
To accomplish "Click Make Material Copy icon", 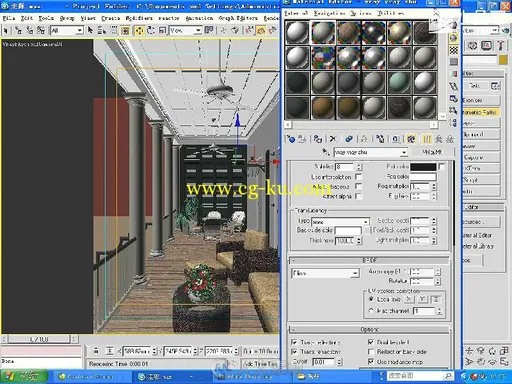I will pos(349,139).
